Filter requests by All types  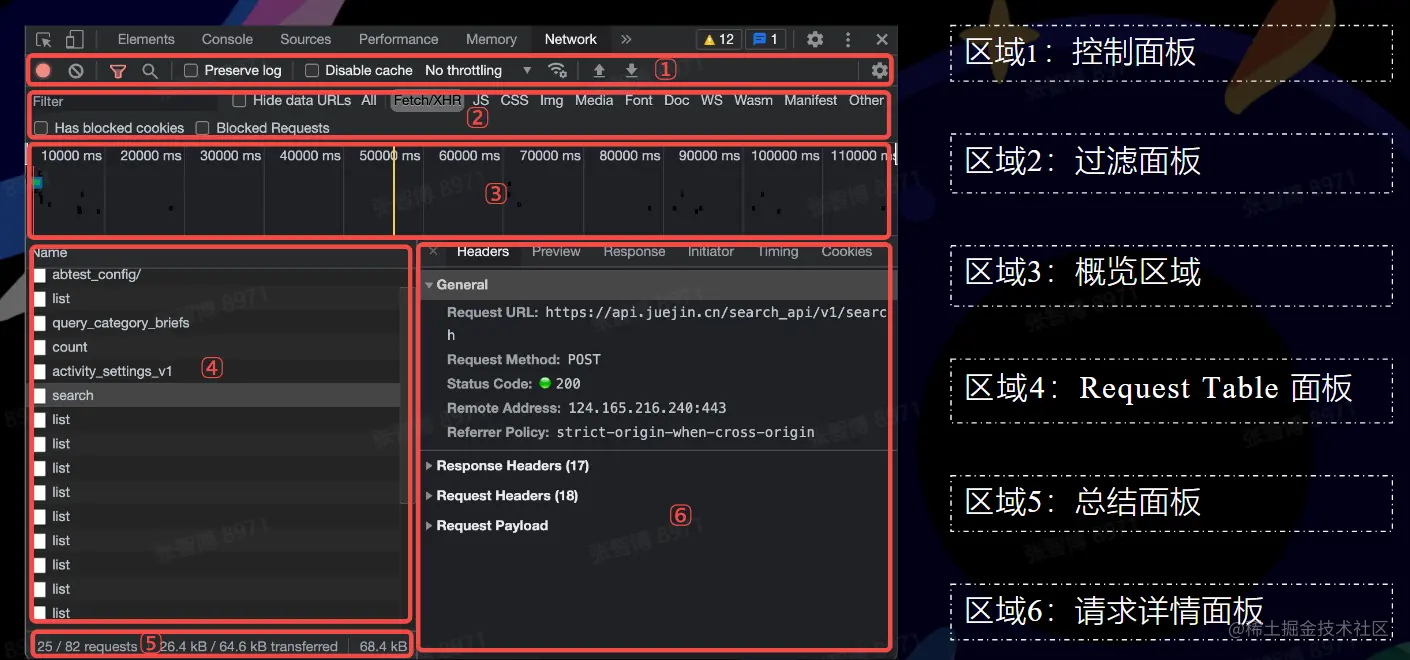coord(369,100)
